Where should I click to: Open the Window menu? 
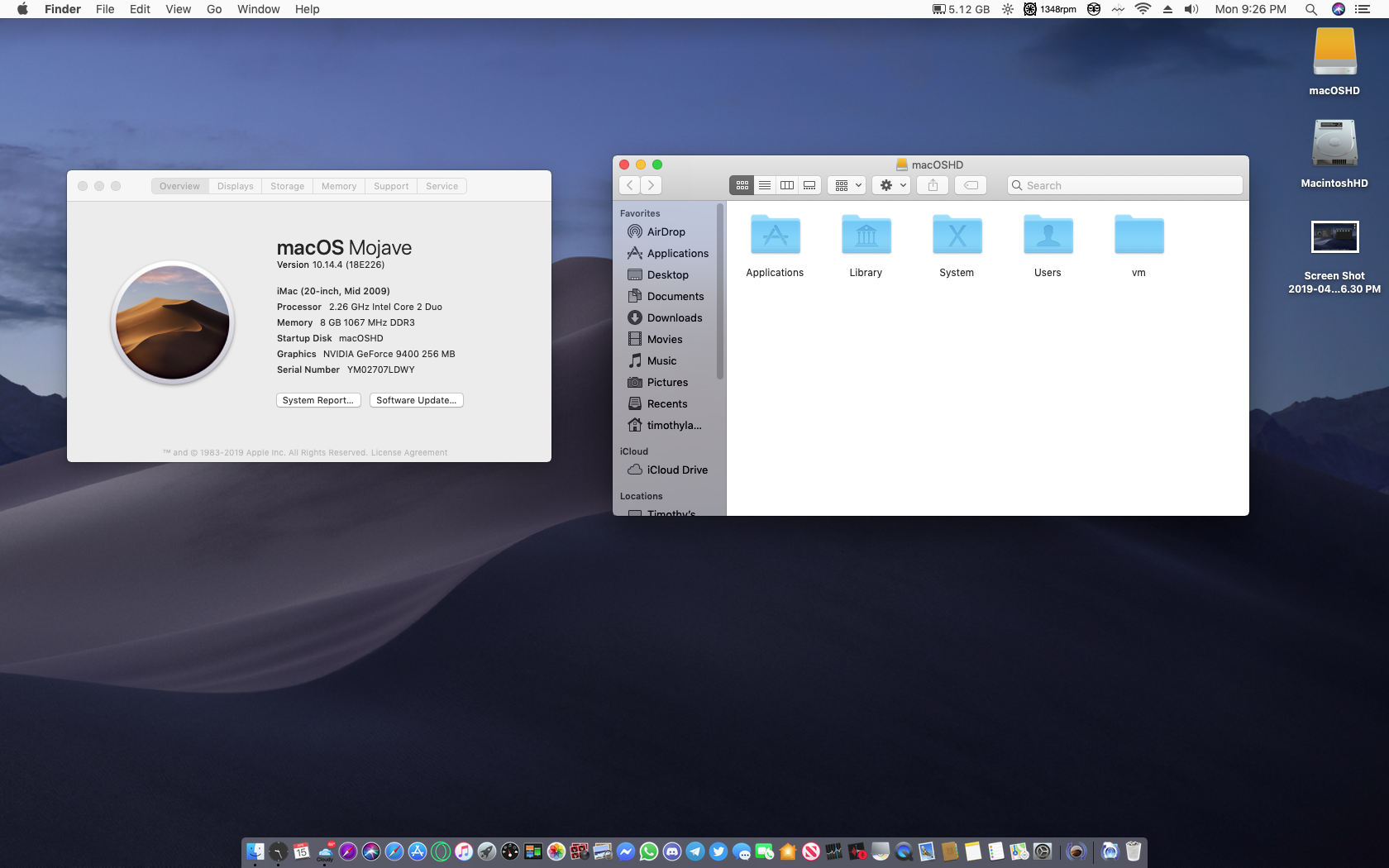coord(258,9)
